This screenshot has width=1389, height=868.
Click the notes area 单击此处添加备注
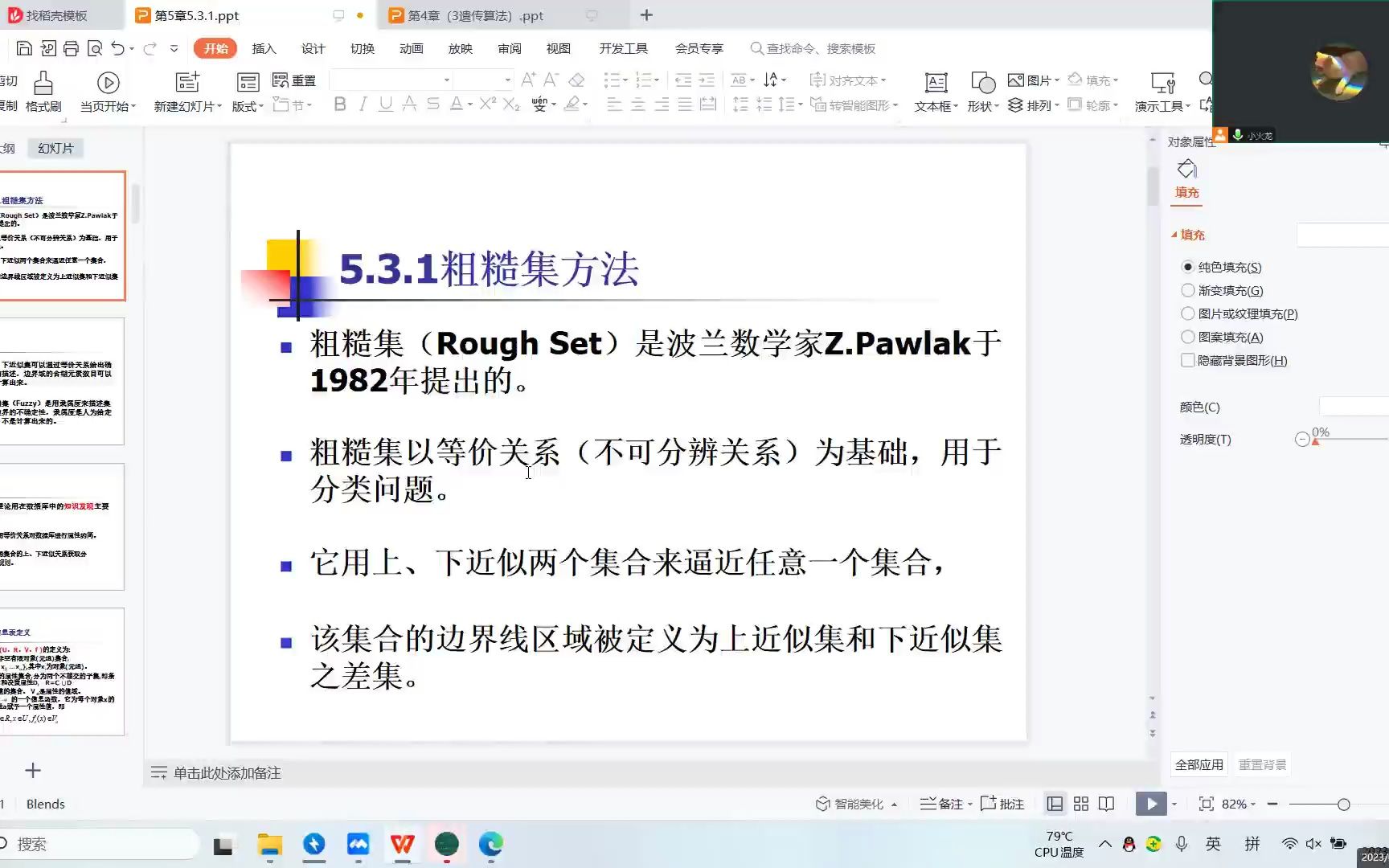click(227, 773)
